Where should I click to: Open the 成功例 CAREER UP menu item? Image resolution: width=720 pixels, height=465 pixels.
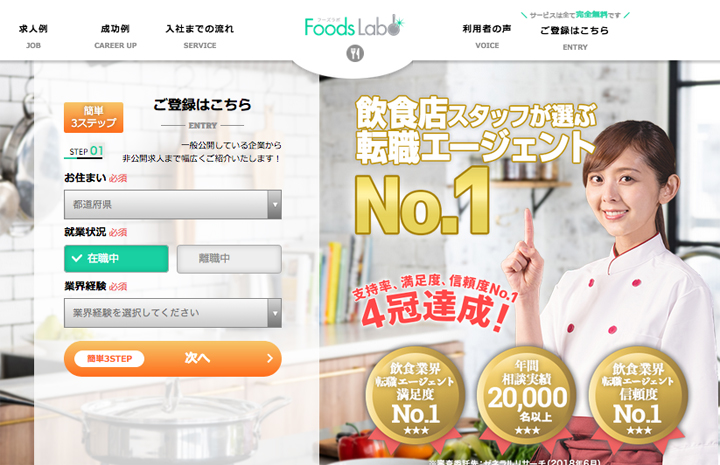115,36
